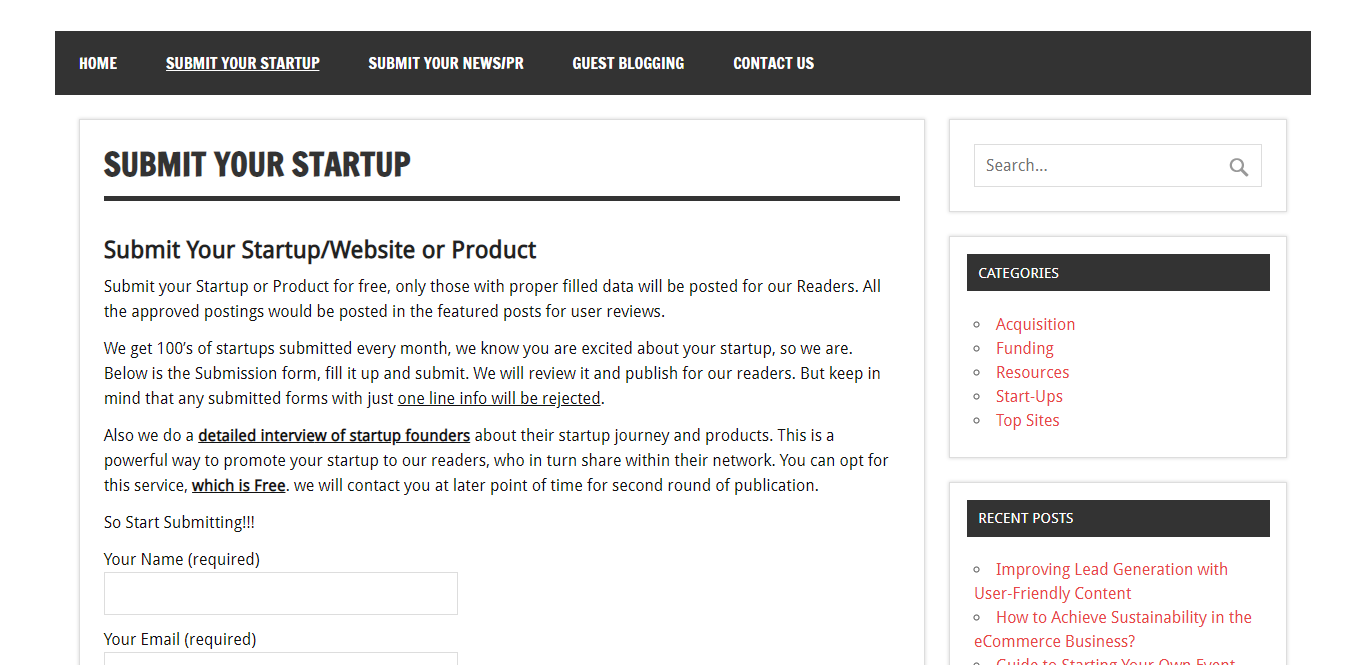Navigate to Contact Us page

pos(773,63)
